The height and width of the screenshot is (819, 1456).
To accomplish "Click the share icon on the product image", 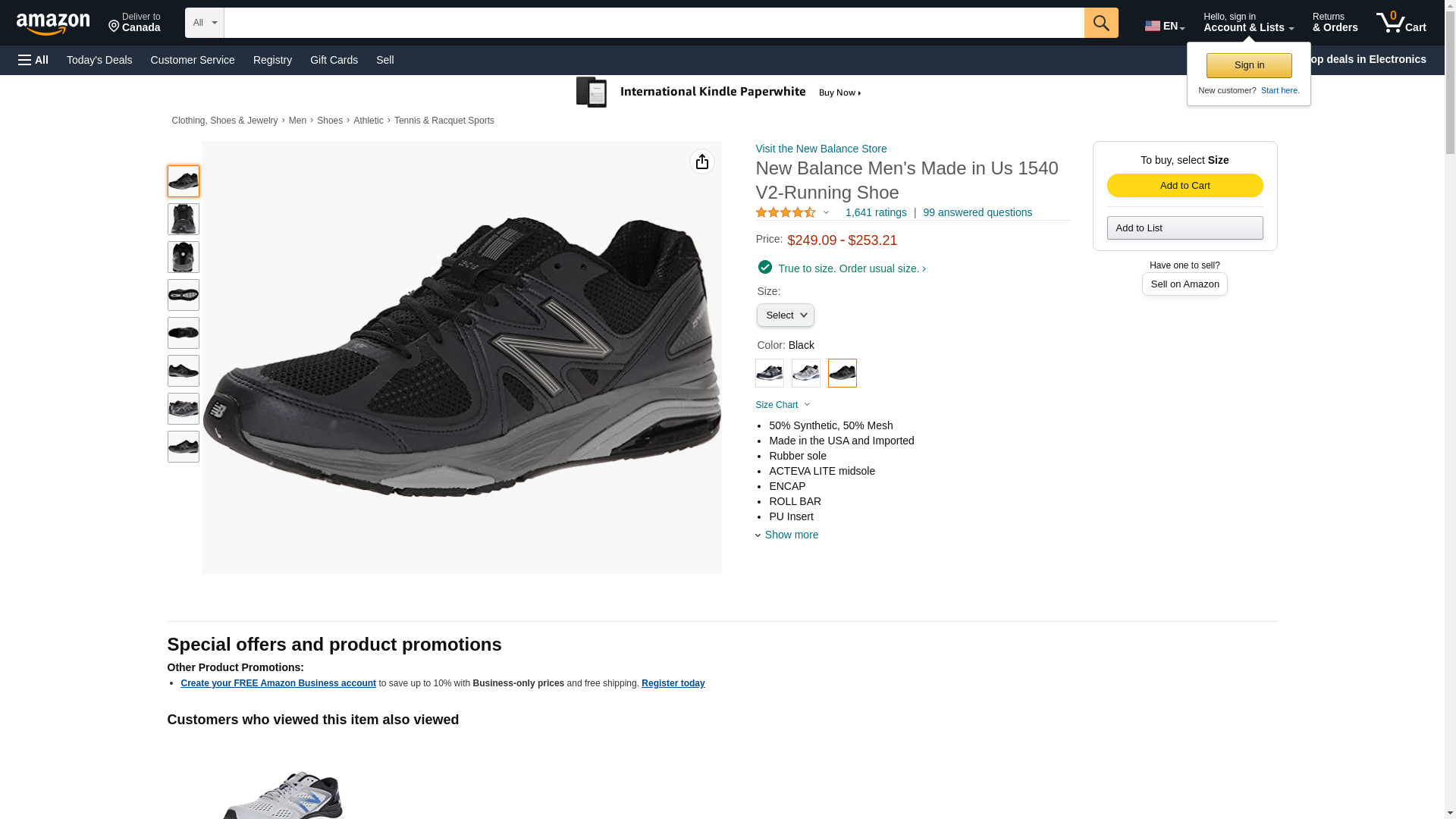I will [701, 162].
